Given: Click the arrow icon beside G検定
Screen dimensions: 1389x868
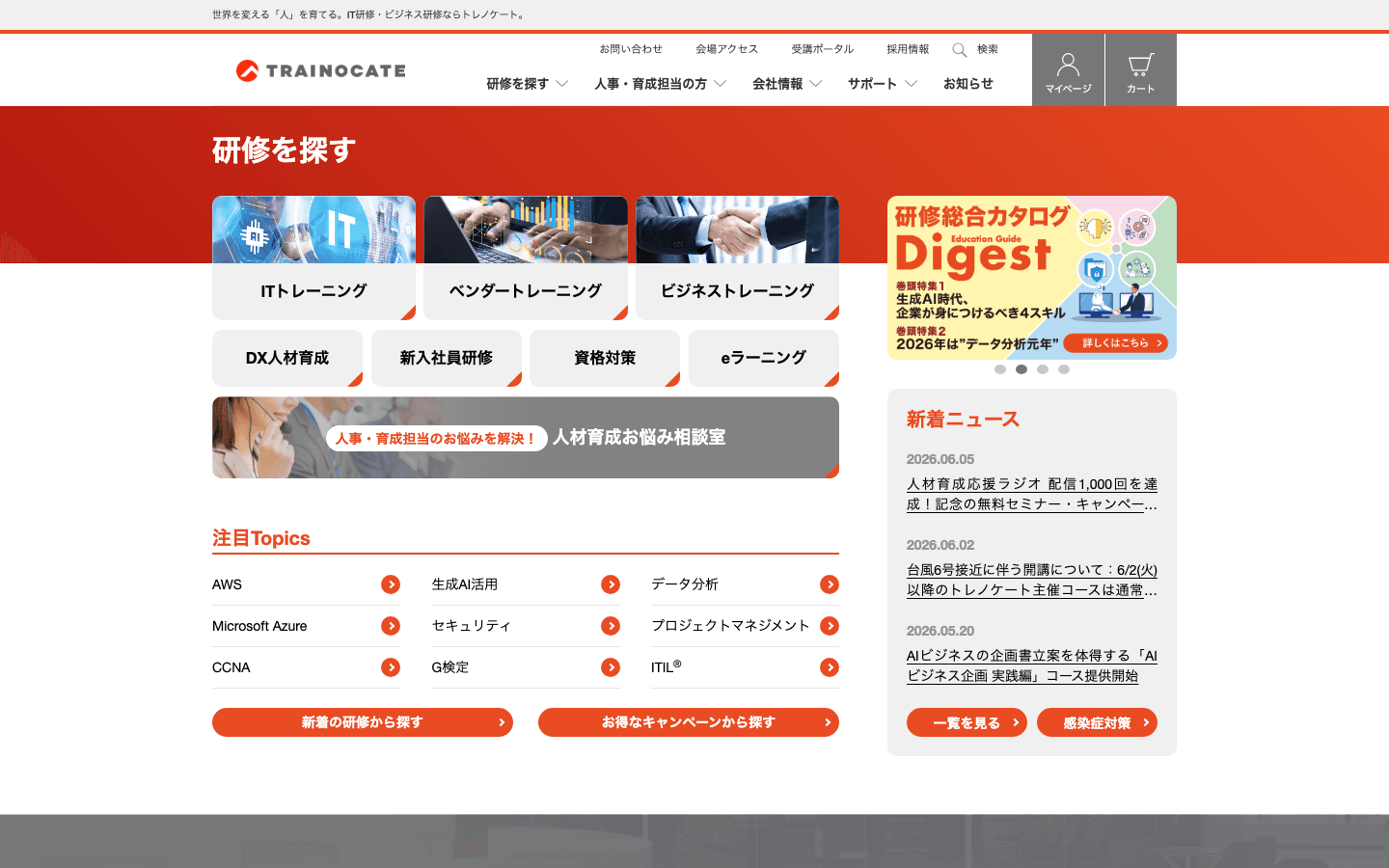Looking at the screenshot, I should point(611,667).
